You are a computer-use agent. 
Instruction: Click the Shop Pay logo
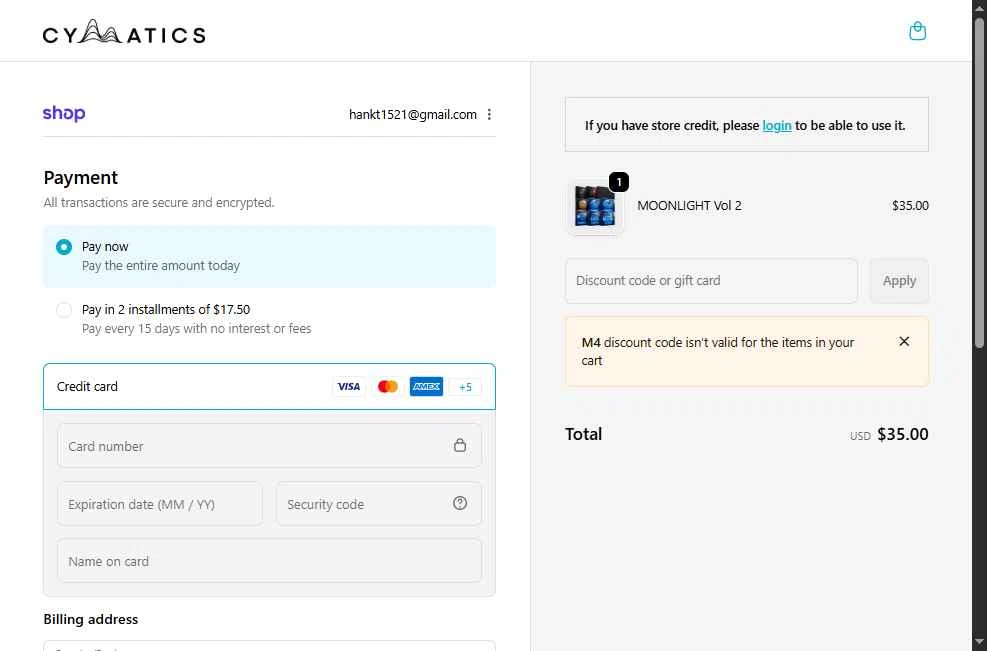64,113
